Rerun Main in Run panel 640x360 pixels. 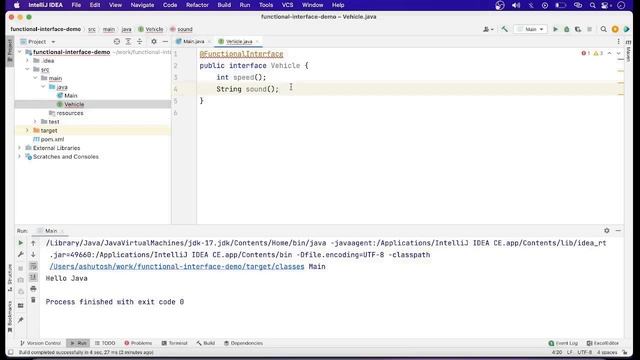coord(20,243)
